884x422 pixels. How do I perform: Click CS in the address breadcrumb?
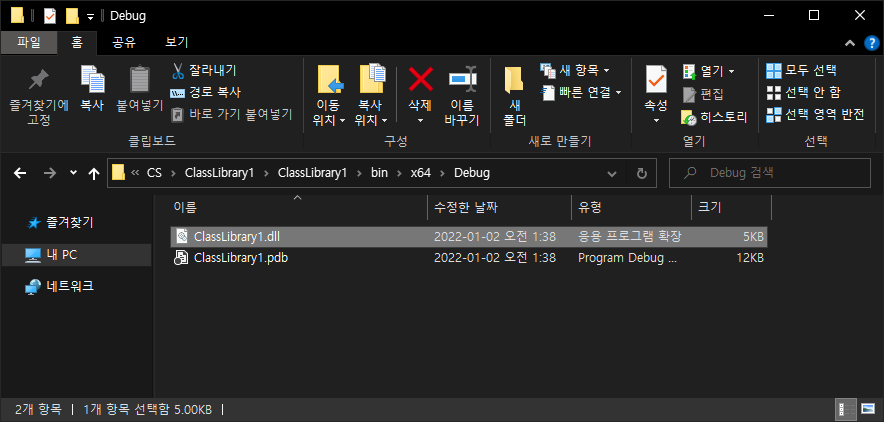click(x=154, y=173)
